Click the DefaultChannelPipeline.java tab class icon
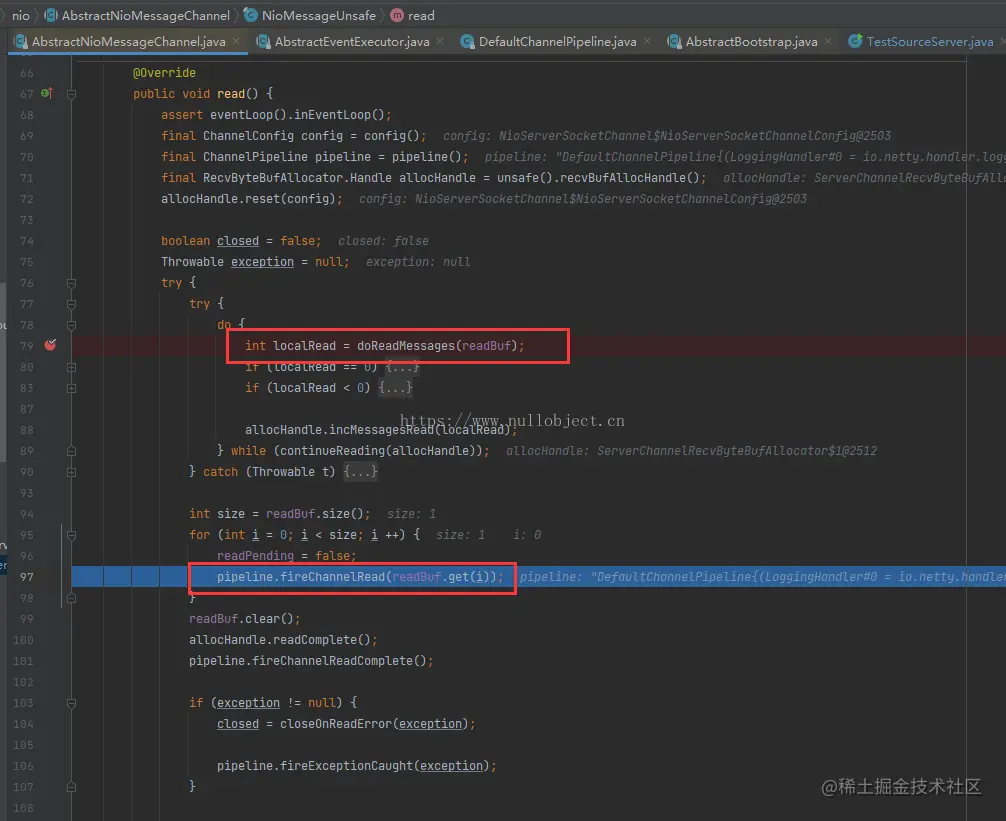 click(467, 42)
